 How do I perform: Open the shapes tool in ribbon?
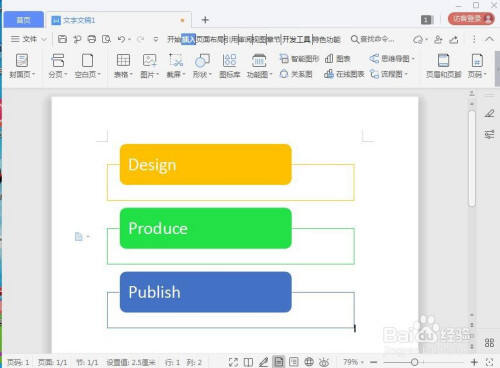point(202,60)
